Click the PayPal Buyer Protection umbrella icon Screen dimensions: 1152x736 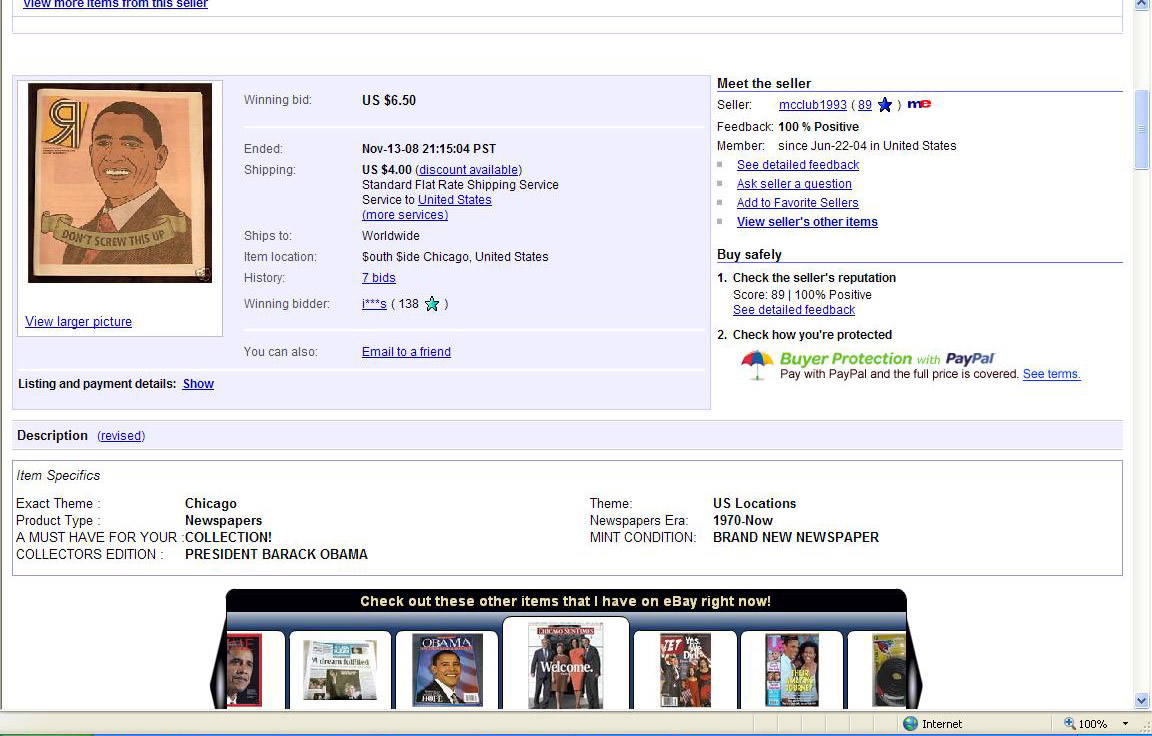tap(757, 364)
